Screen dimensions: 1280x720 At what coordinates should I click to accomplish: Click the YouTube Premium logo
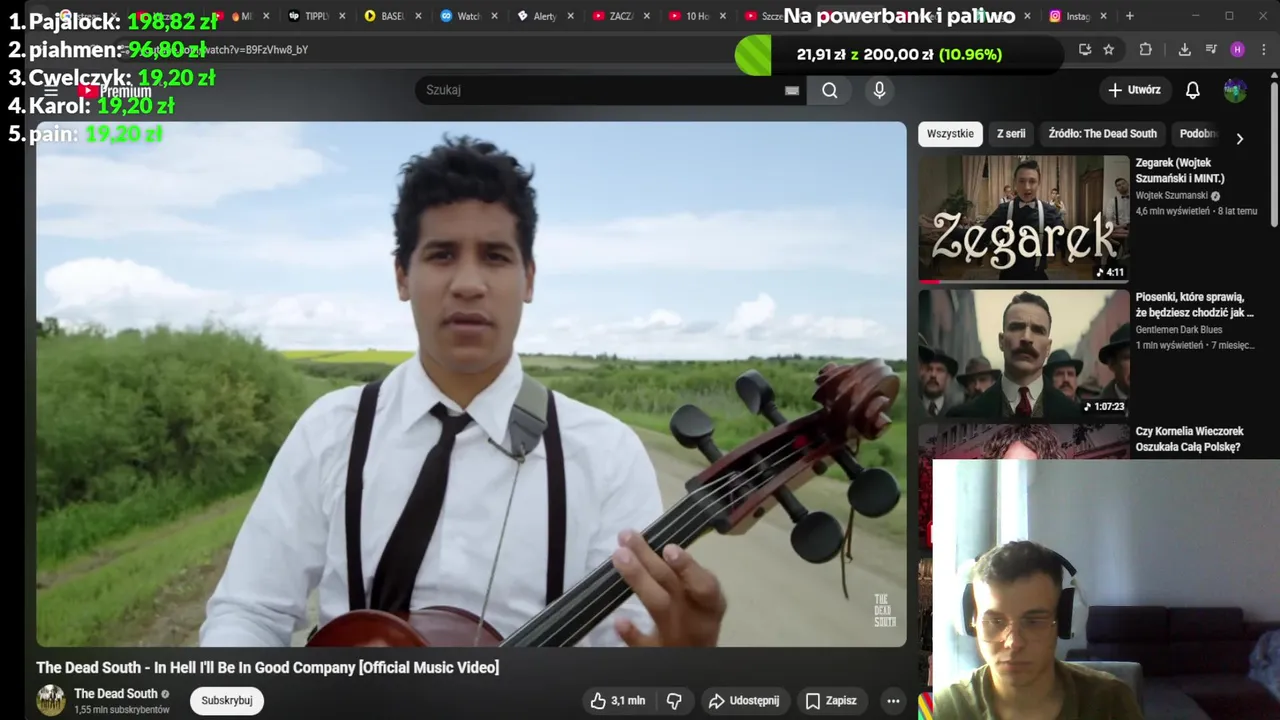(x=116, y=91)
